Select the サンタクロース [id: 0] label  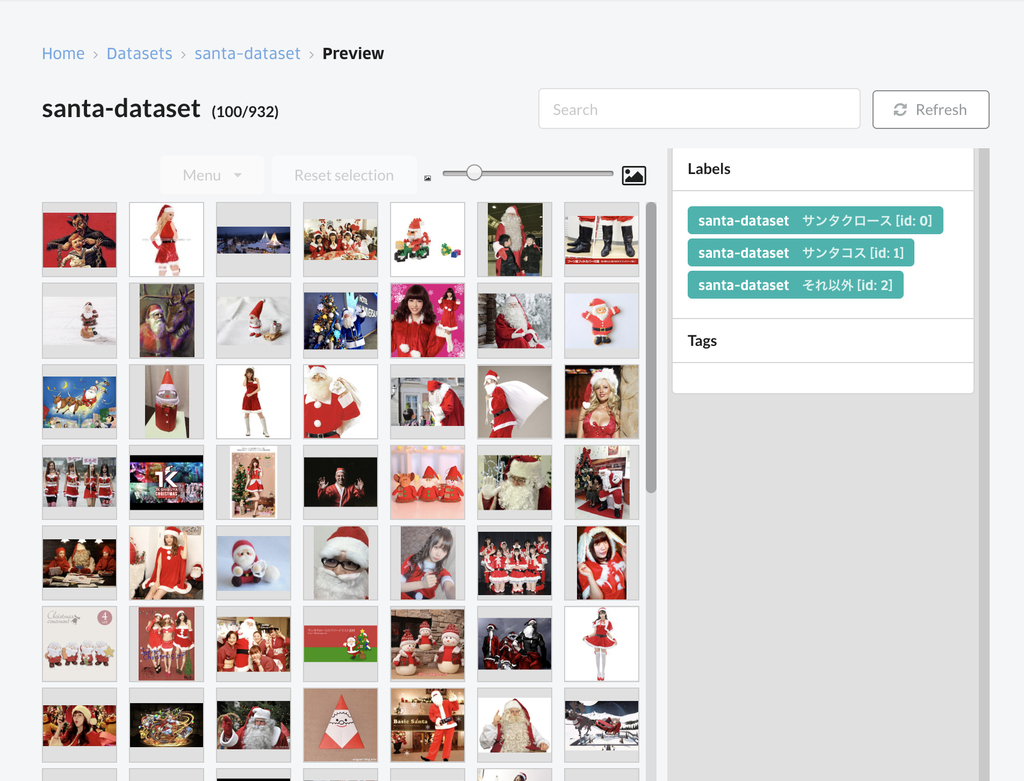coord(815,220)
